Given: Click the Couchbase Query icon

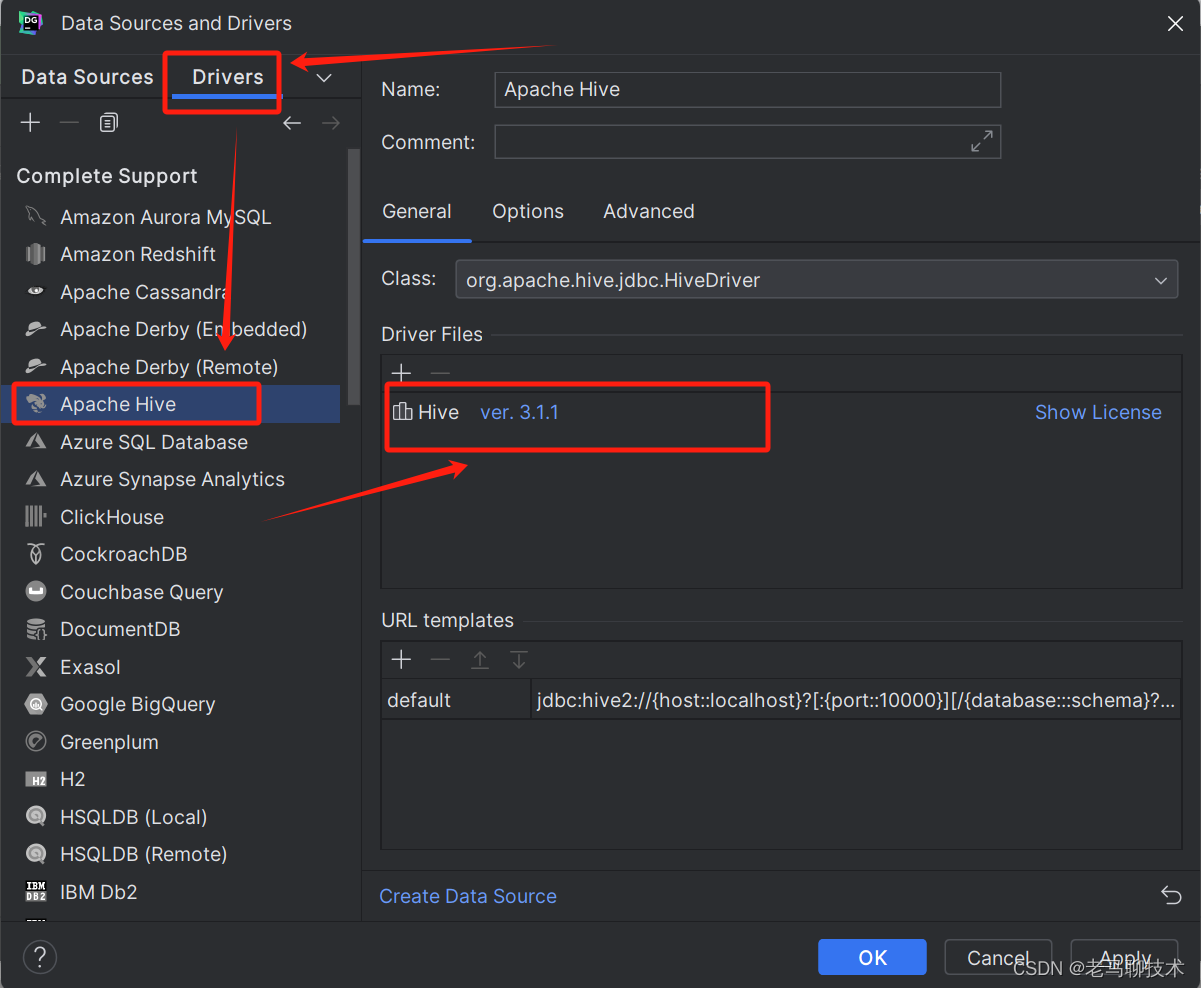Looking at the screenshot, I should 36,592.
